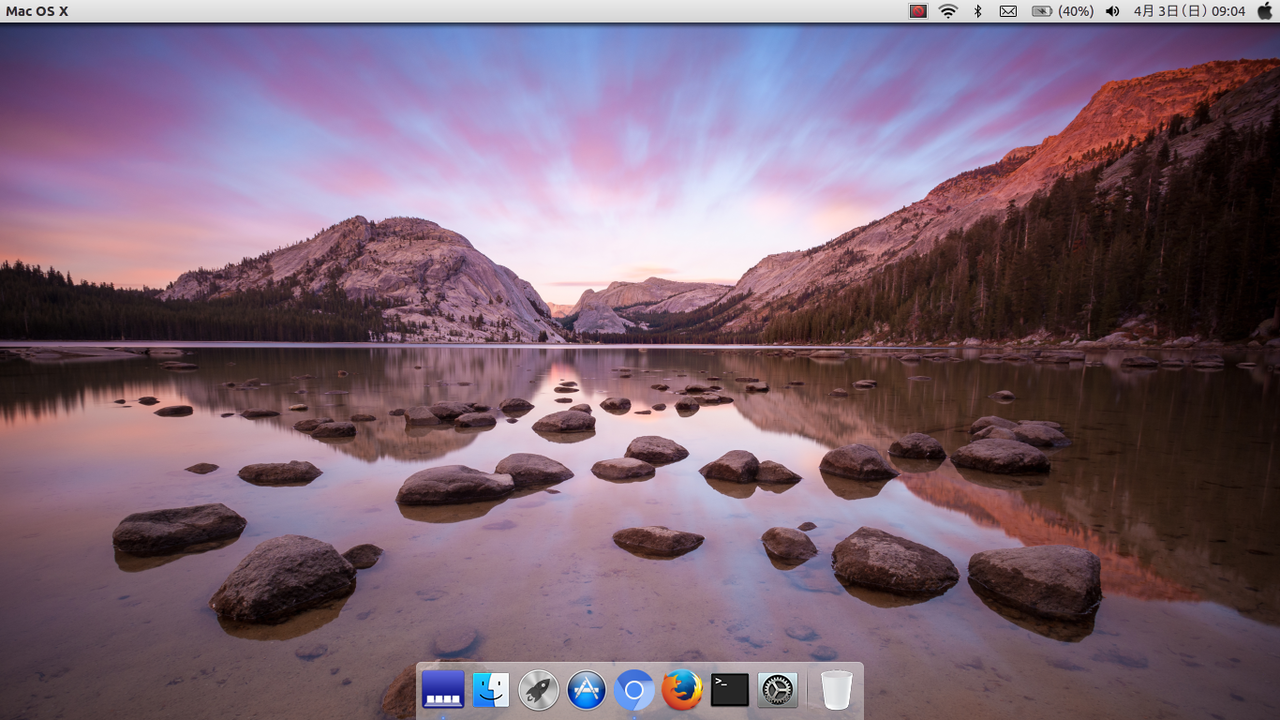
Task: Open the Show Desktop dock icon
Action: click(443, 689)
